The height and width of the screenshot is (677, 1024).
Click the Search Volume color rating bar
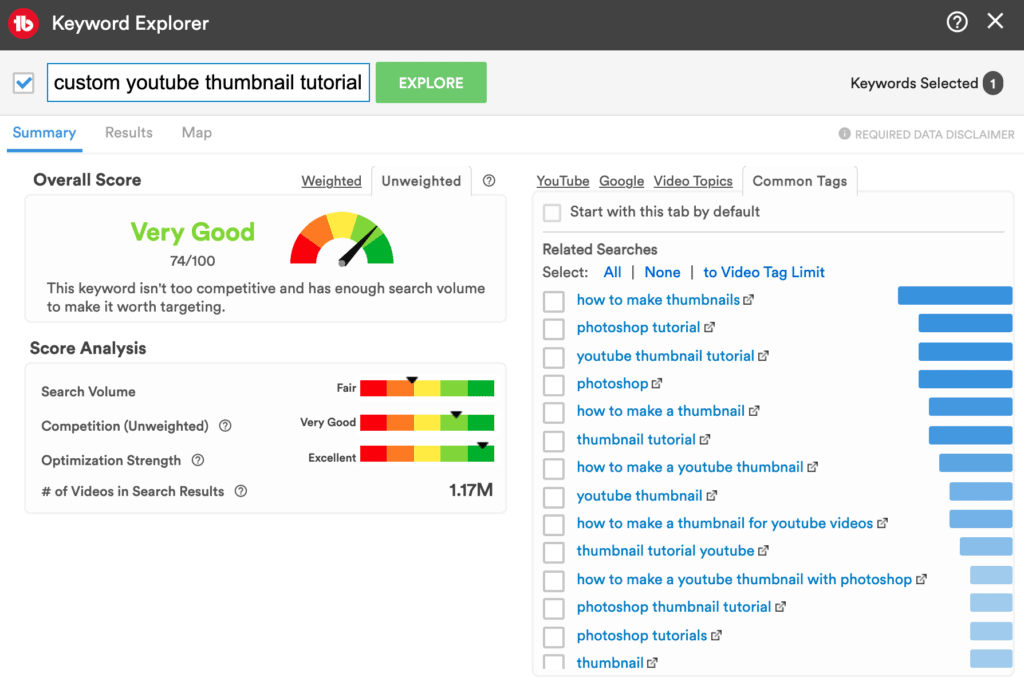pyautogui.click(x=427, y=388)
